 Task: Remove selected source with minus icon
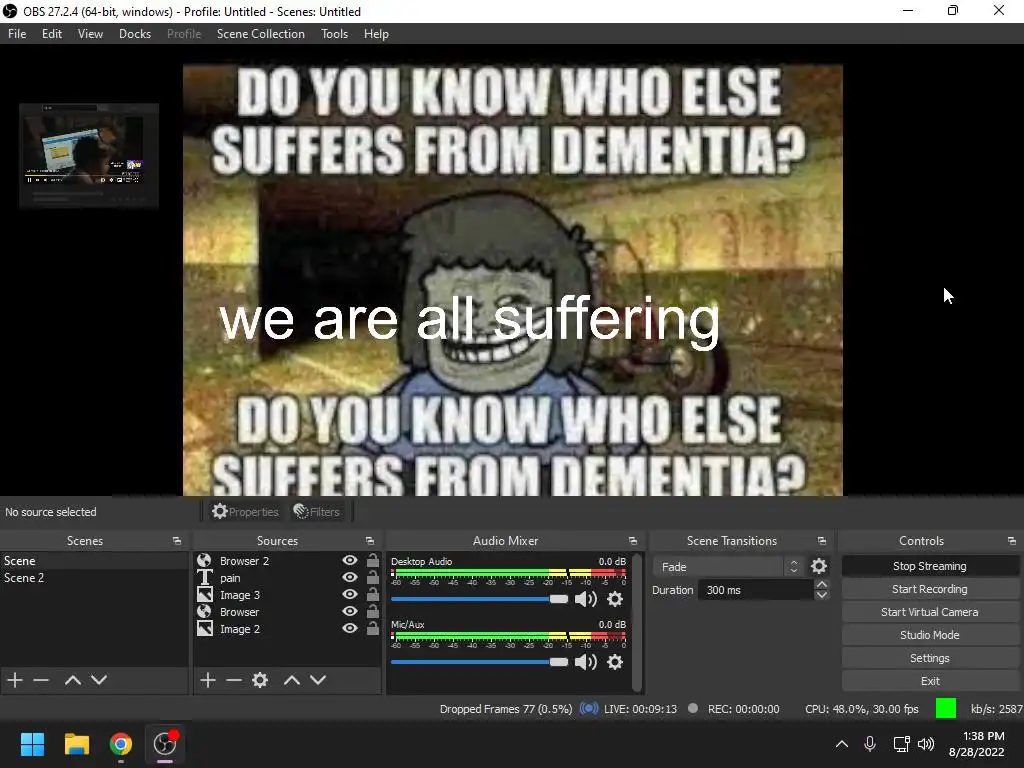coord(234,680)
